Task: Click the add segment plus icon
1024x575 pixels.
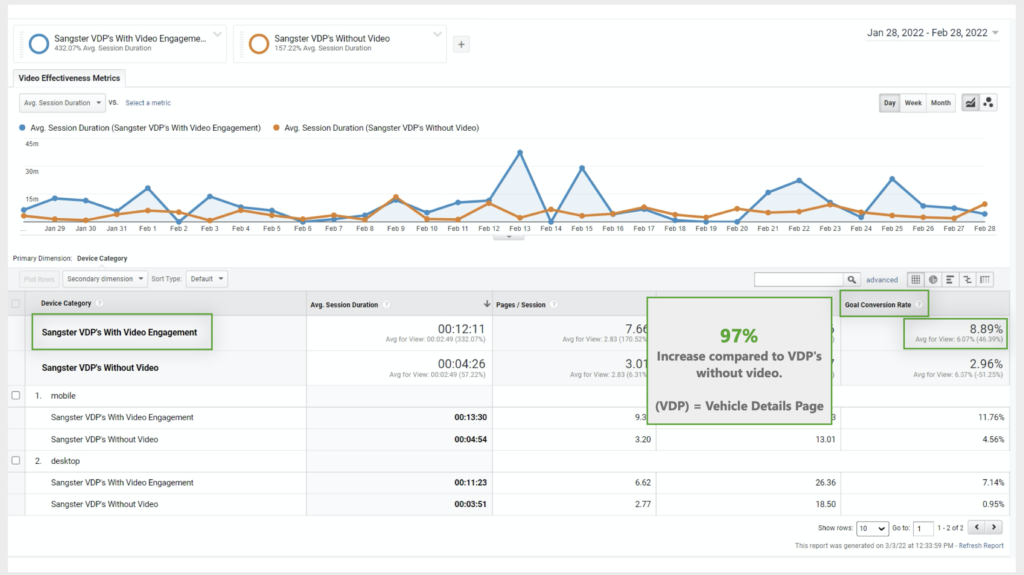Action: tap(461, 44)
